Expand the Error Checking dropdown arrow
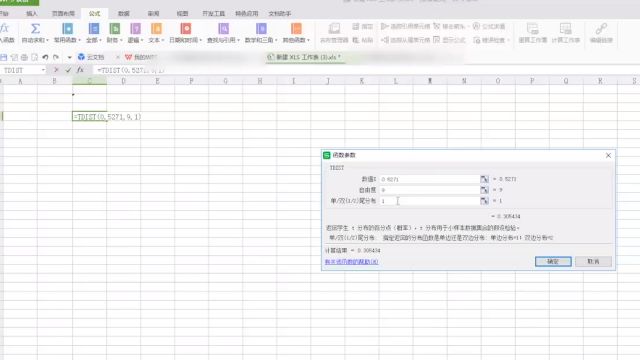This screenshot has width=640, height=360. pyautogui.click(x=508, y=40)
